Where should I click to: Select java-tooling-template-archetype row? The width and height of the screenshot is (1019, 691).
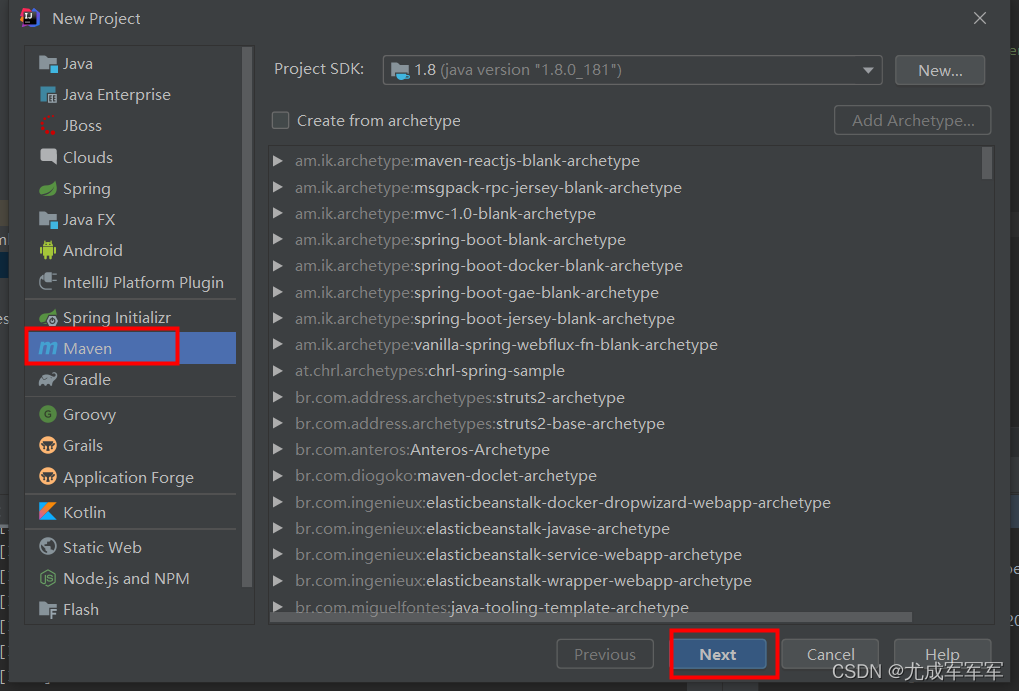click(492, 607)
